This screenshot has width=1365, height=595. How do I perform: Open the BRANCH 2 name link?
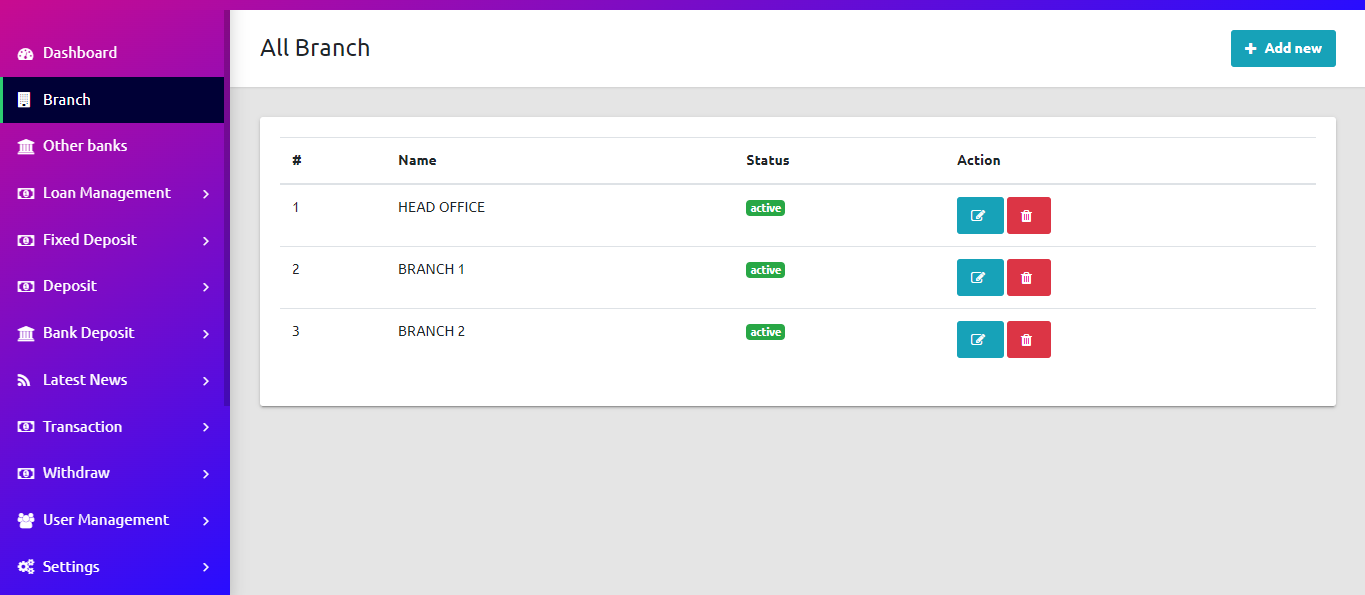click(x=431, y=330)
